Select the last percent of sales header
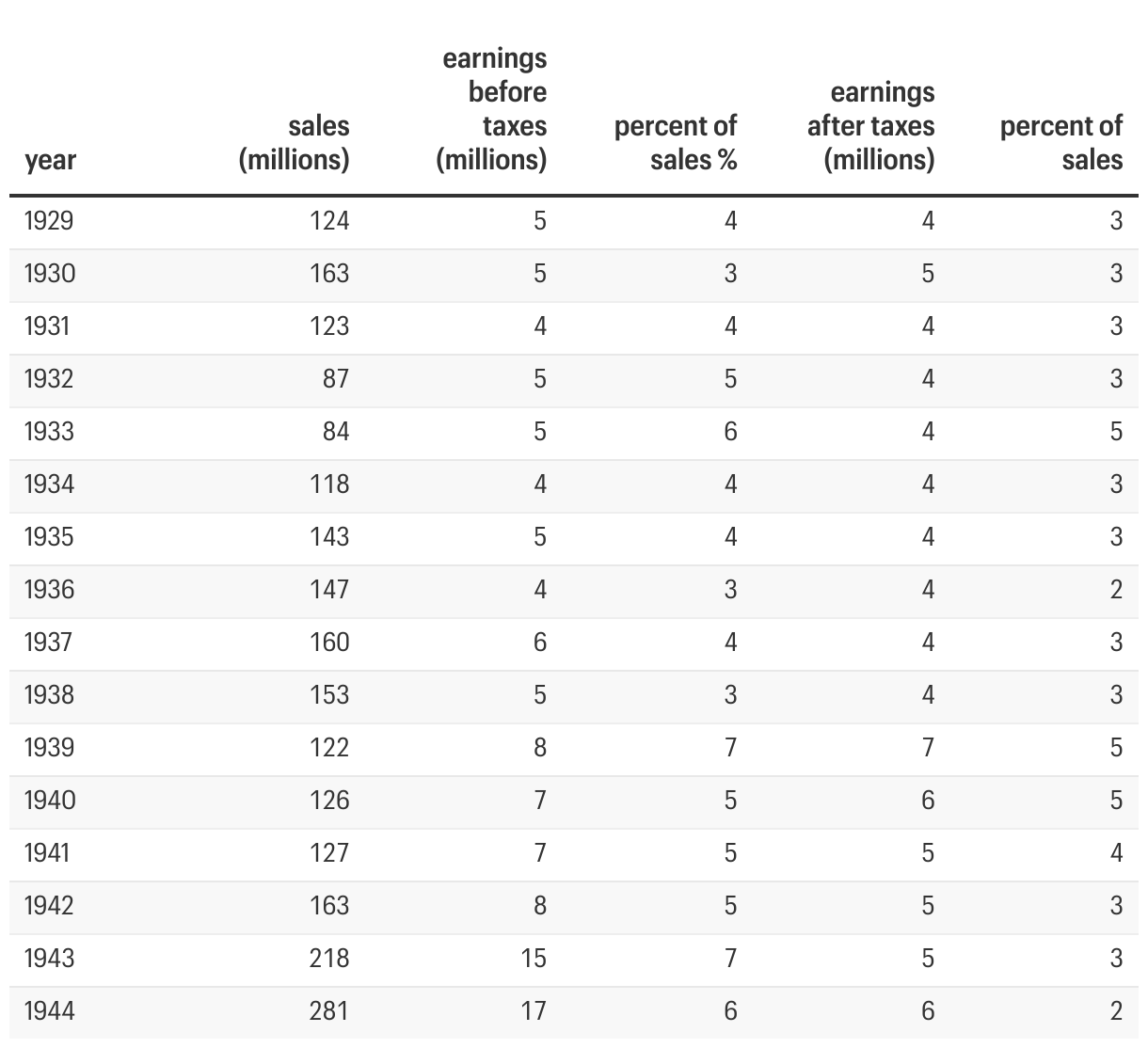This screenshot has width=1148, height=1048. pos(1061,143)
